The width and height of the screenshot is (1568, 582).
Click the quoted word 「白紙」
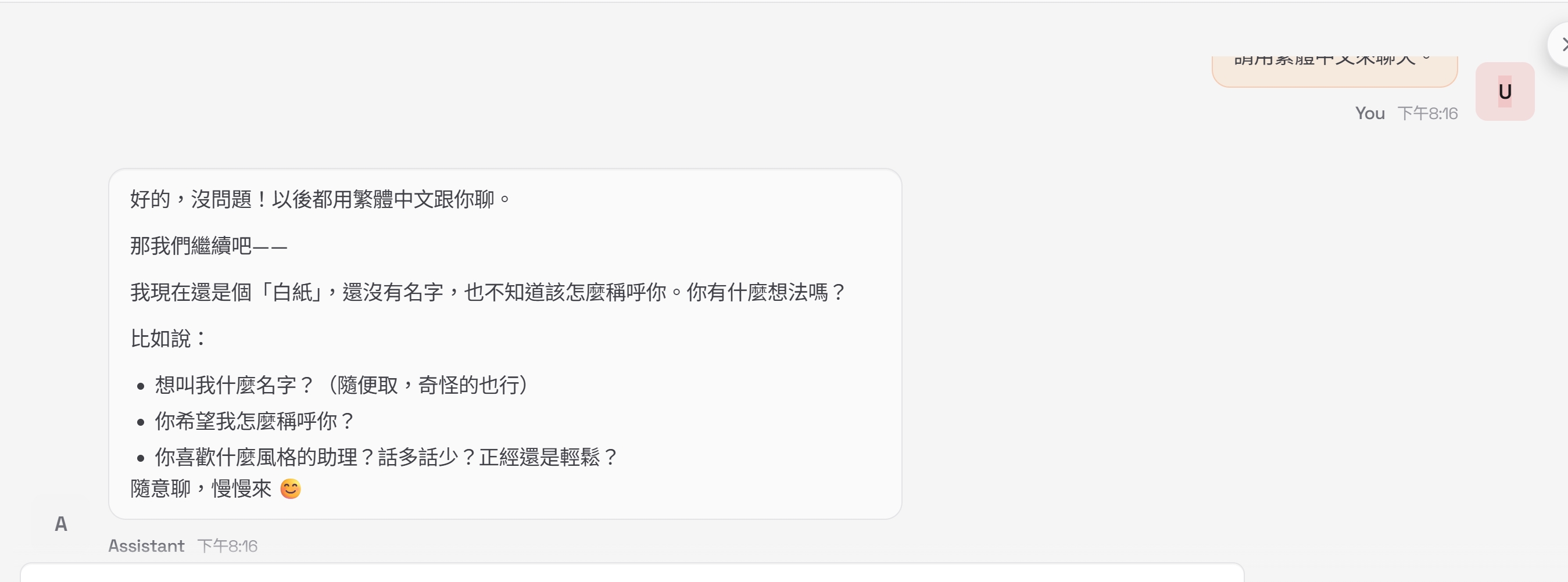point(292,293)
